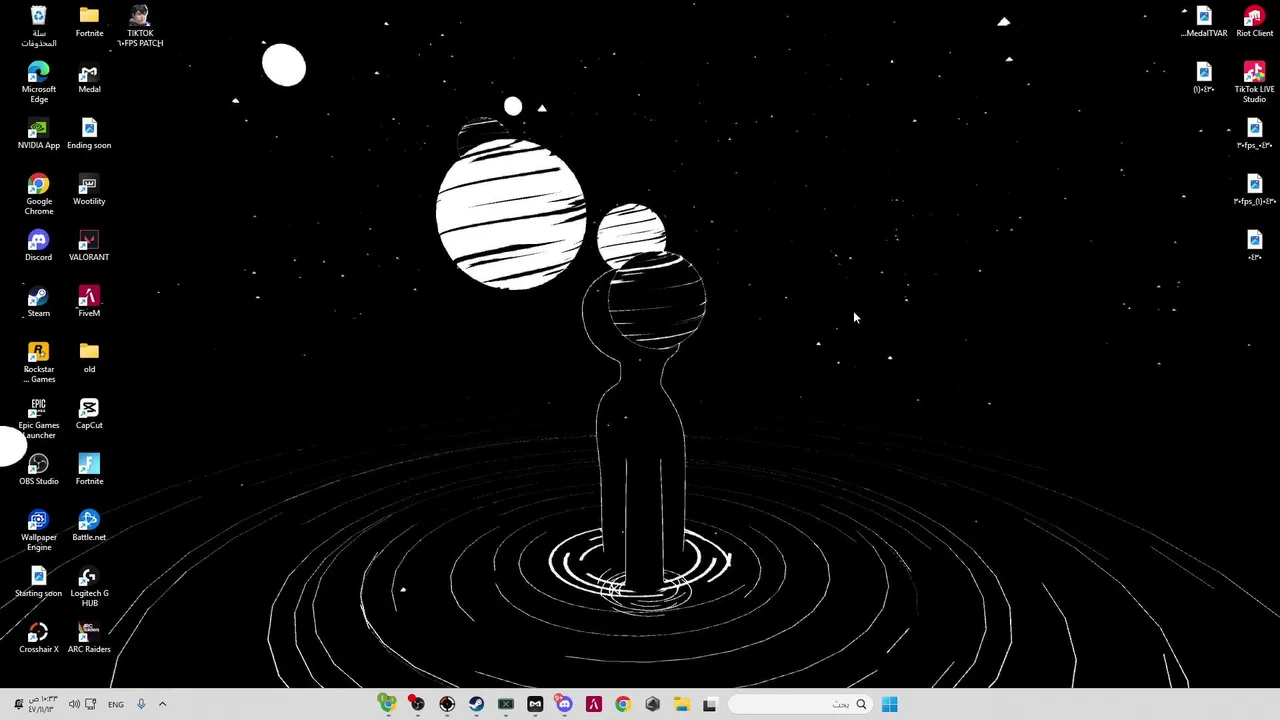Open Epic Games Launcher desktop icon
The image size is (1280, 720).
click(38, 418)
